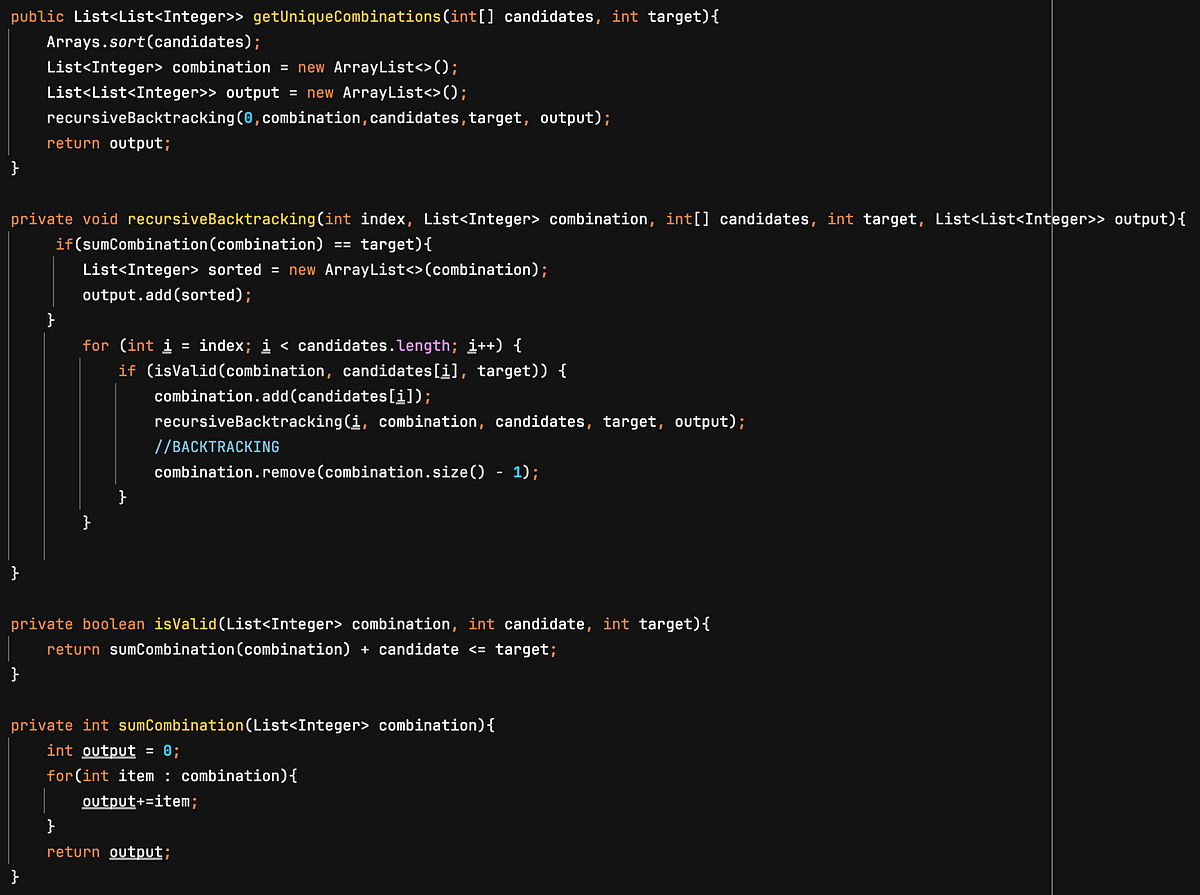Click the recursiveBacktracking(0,combination,...) call line
The height and width of the screenshot is (895, 1200).
point(328,117)
